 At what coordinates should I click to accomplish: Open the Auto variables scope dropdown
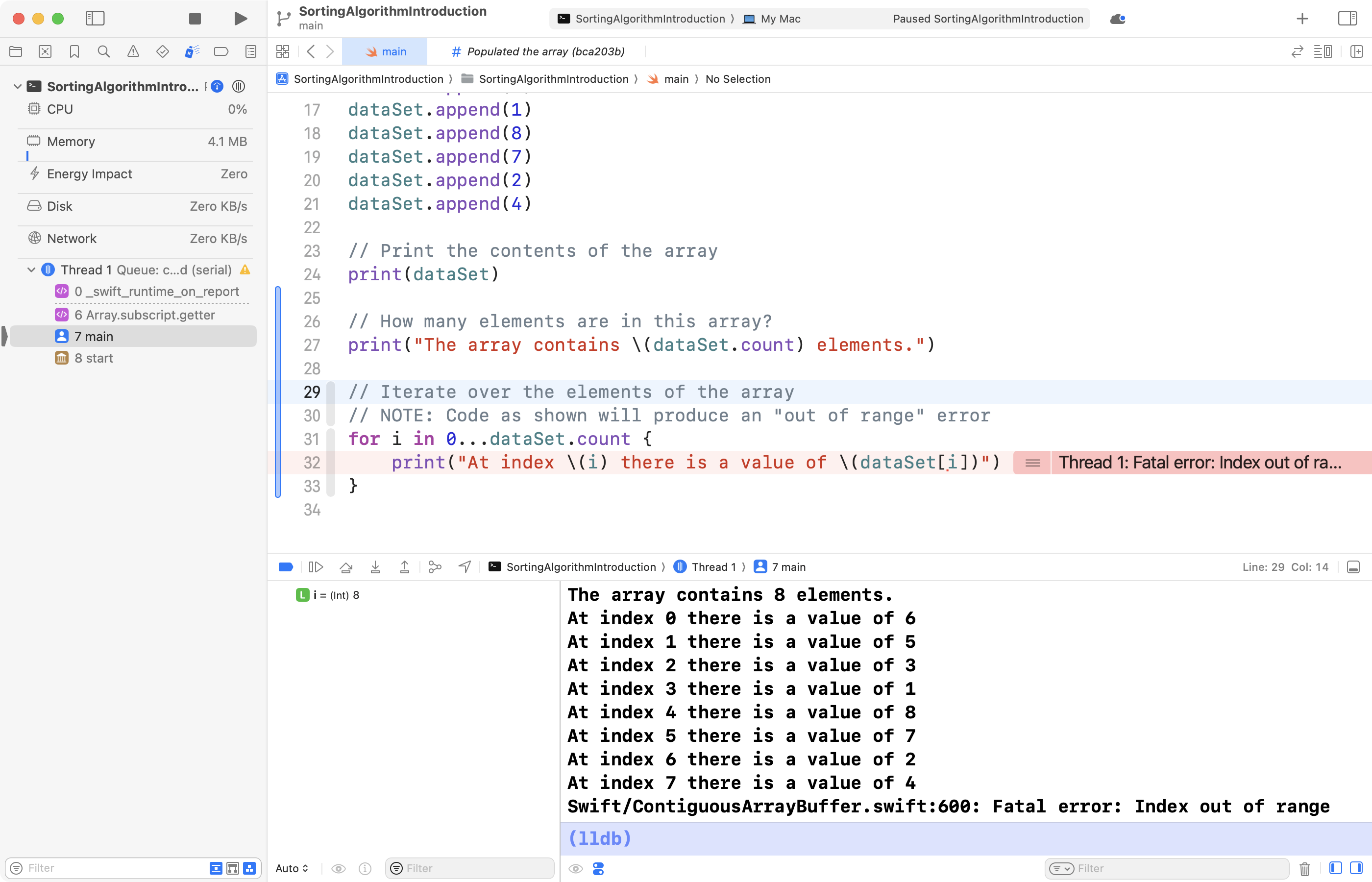(x=292, y=868)
